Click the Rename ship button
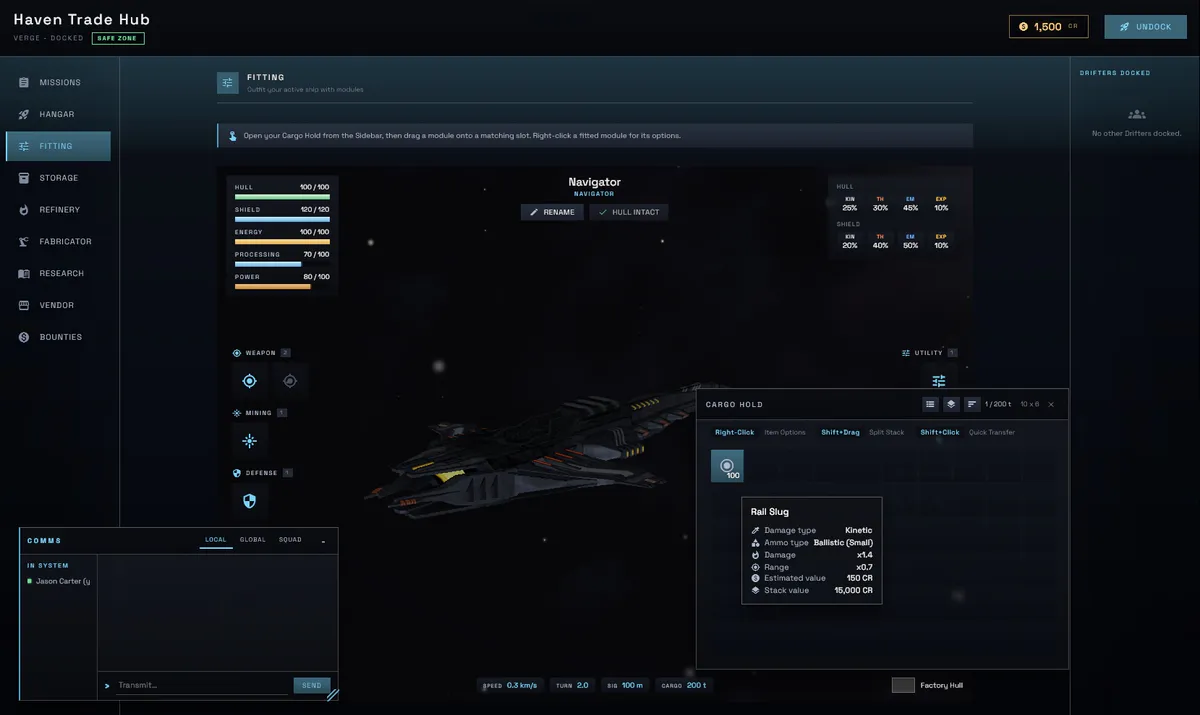1200x715 pixels. click(x=552, y=212)
